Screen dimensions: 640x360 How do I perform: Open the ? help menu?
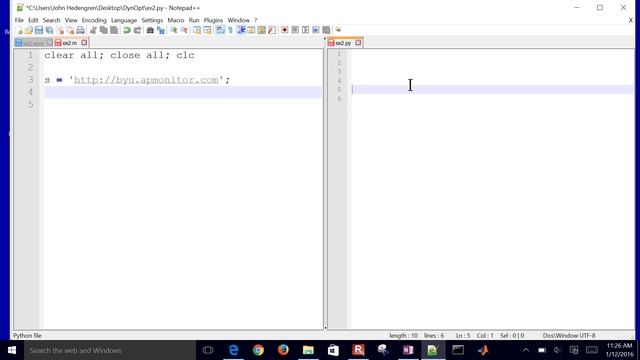pyautogui.click(x=256, y=20)
